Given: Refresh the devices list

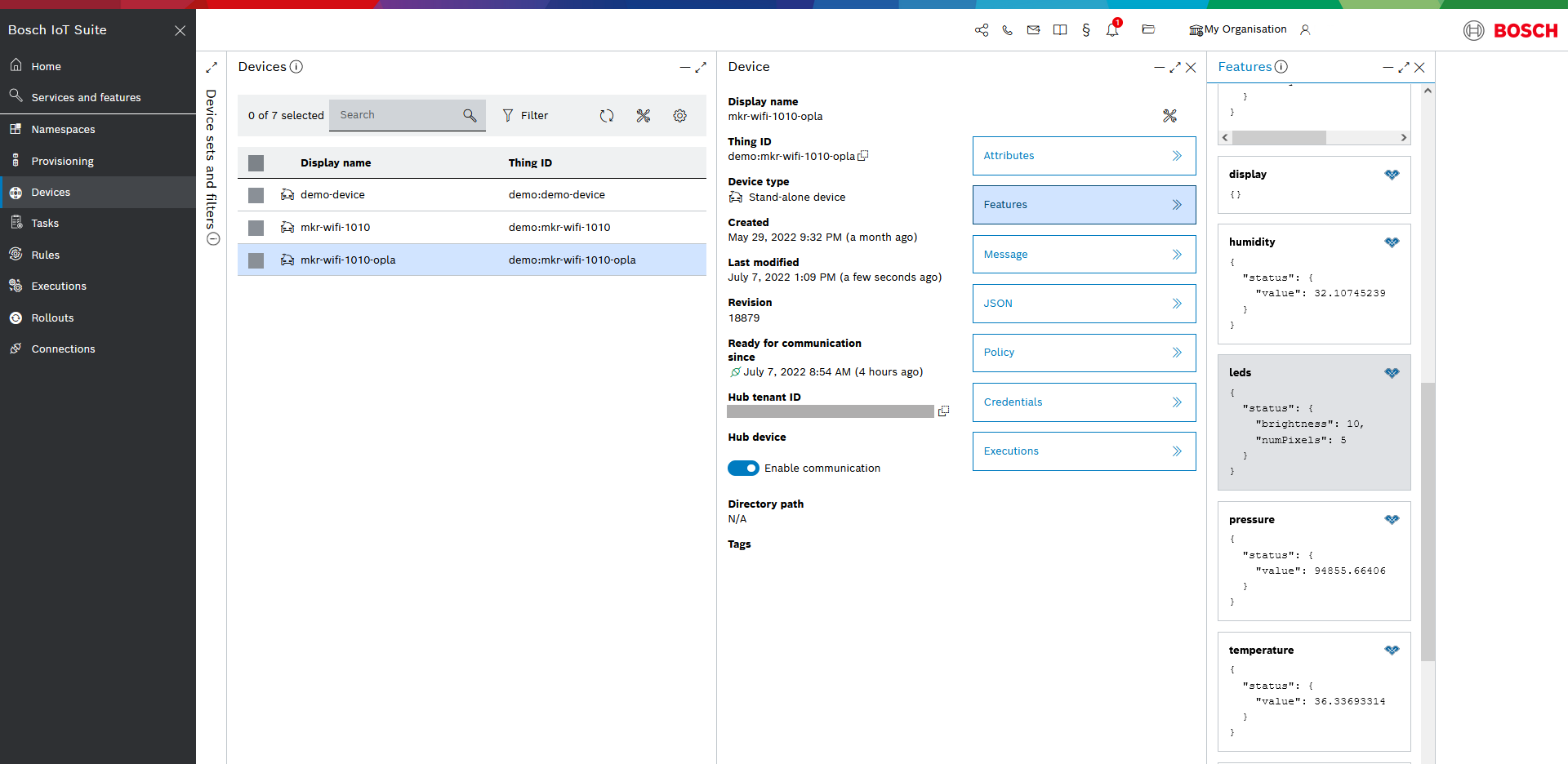Looking at the screenshot, I should pos(607,116).
